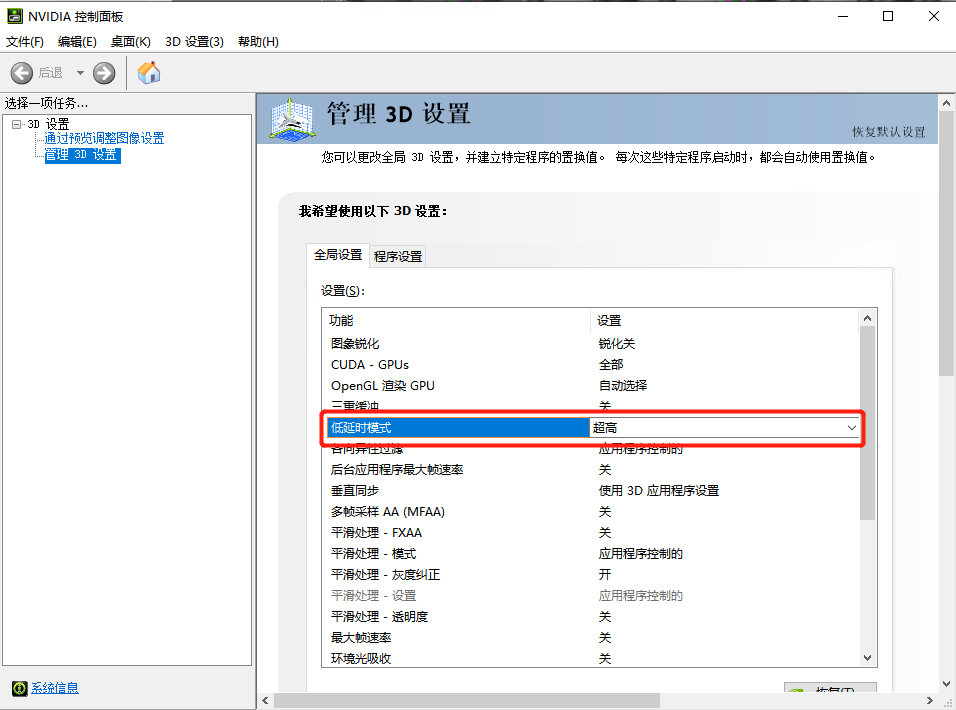The height and width of the screenshot is (710, 956).
Task: Click the 设置 column header
Action: point(724,321)
